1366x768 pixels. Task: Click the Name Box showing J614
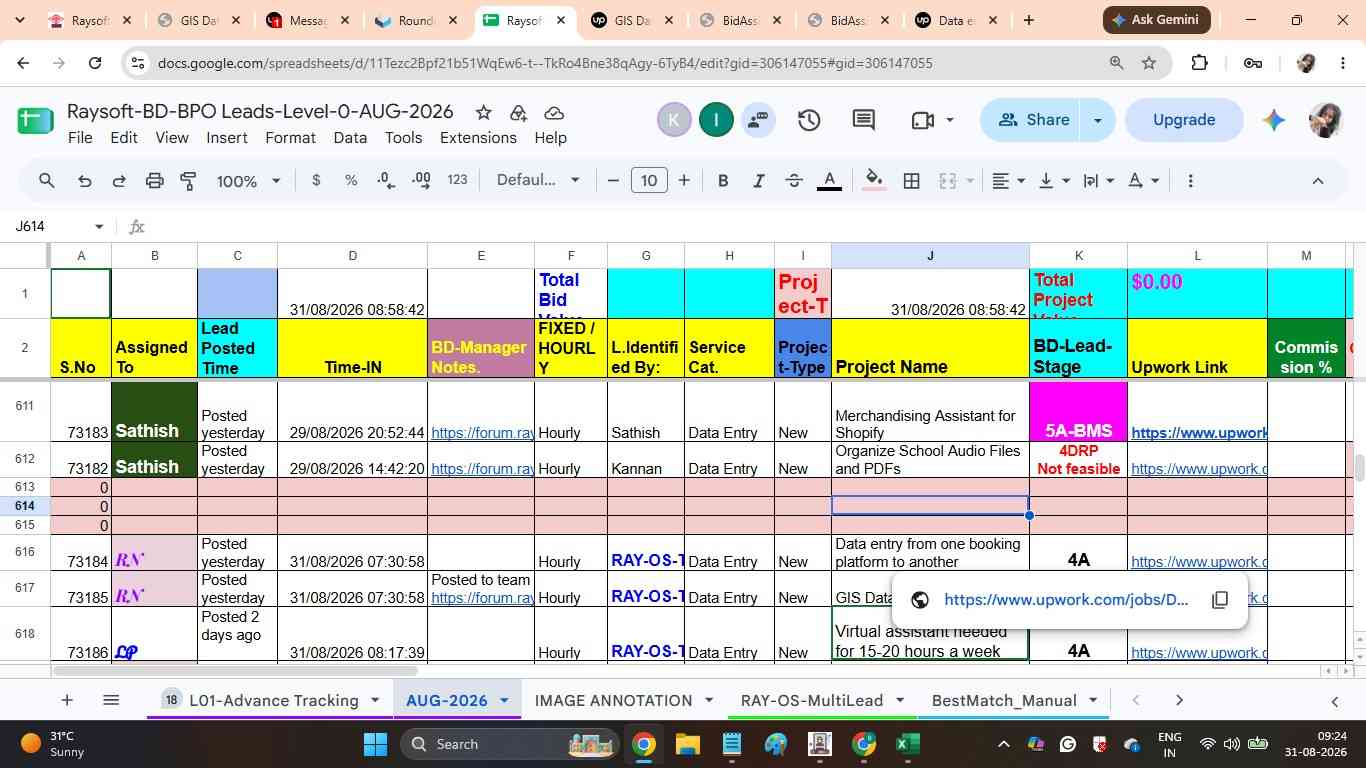click(58, 227)
